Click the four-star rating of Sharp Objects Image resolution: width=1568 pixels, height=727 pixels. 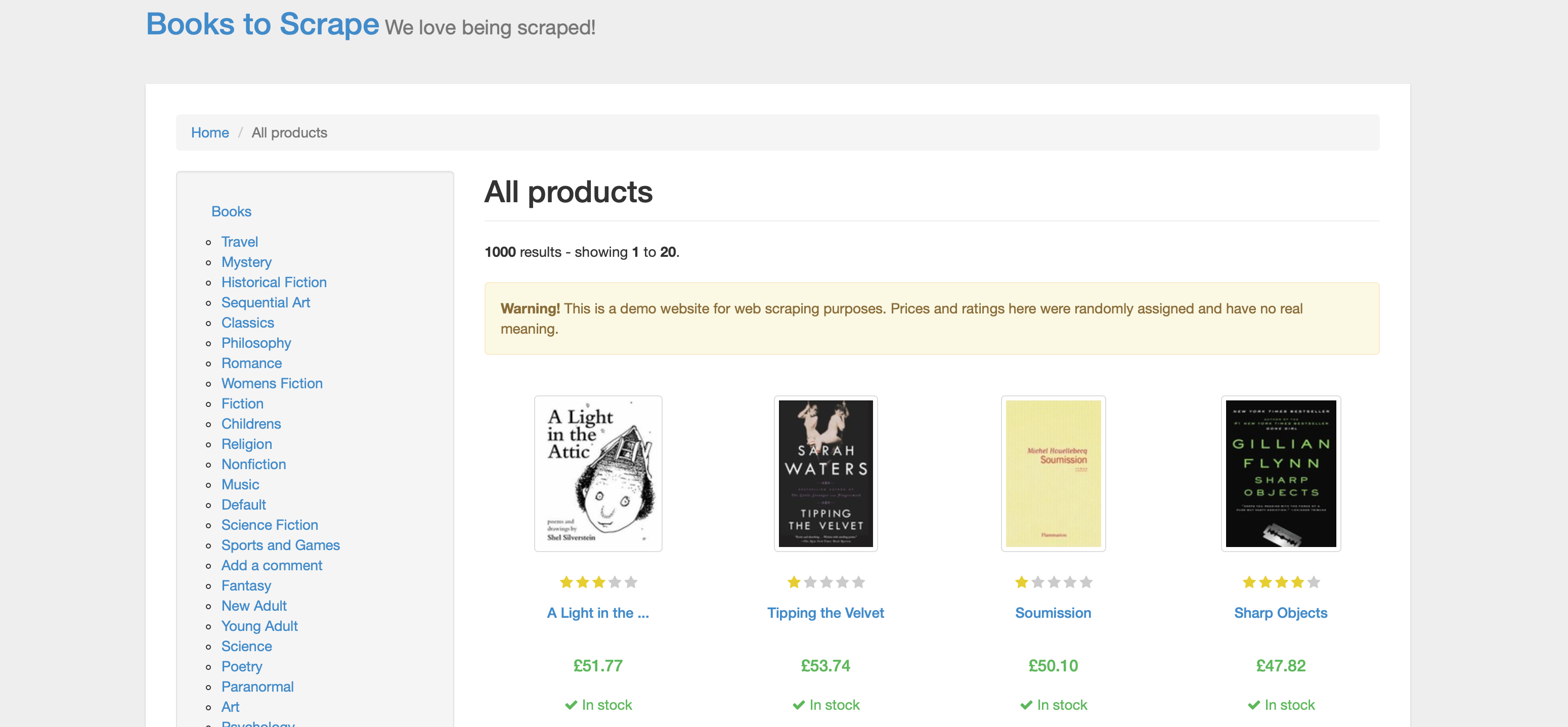pos(1281,582)
